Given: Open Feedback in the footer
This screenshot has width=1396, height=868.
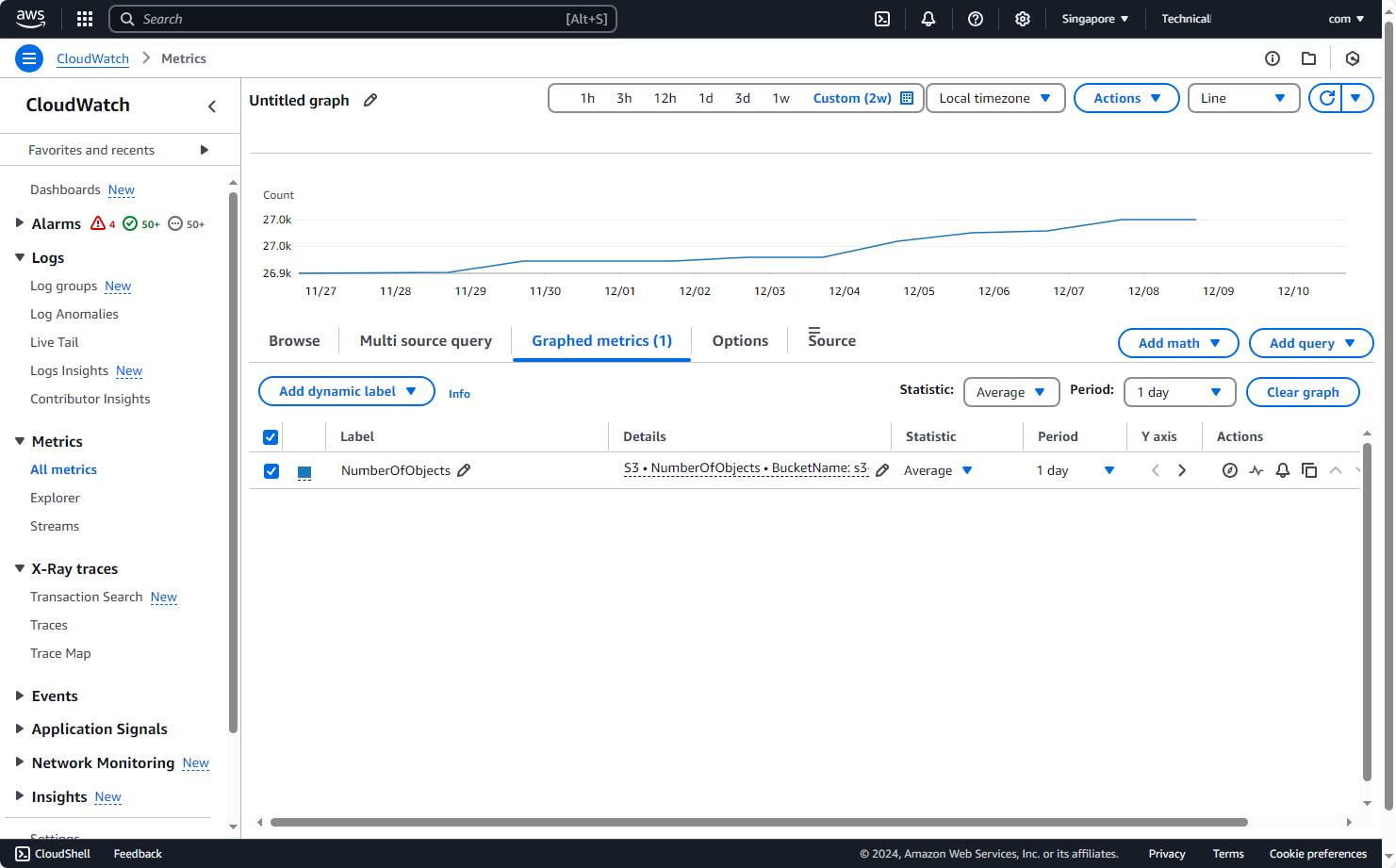Looking at the screenshot, I should pos(138,854).
